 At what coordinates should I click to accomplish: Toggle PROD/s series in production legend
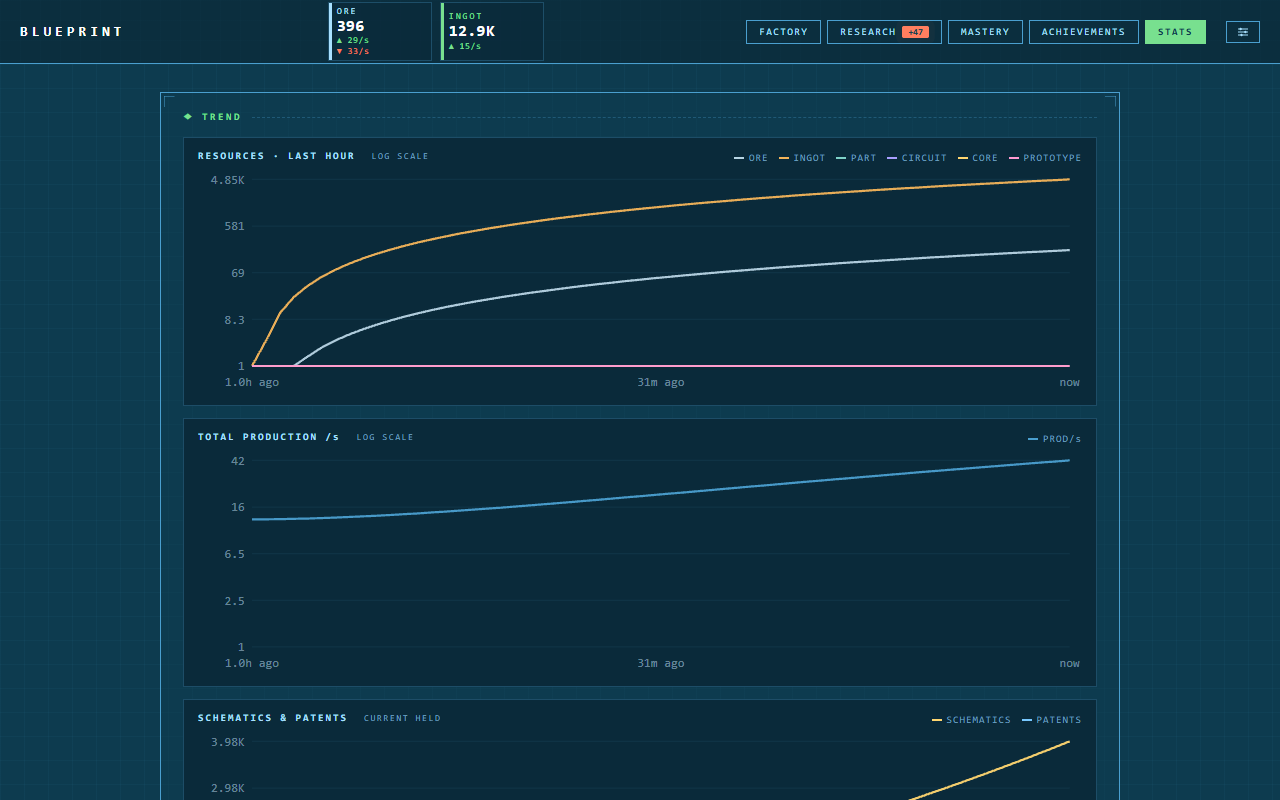tap(1055, 439)
